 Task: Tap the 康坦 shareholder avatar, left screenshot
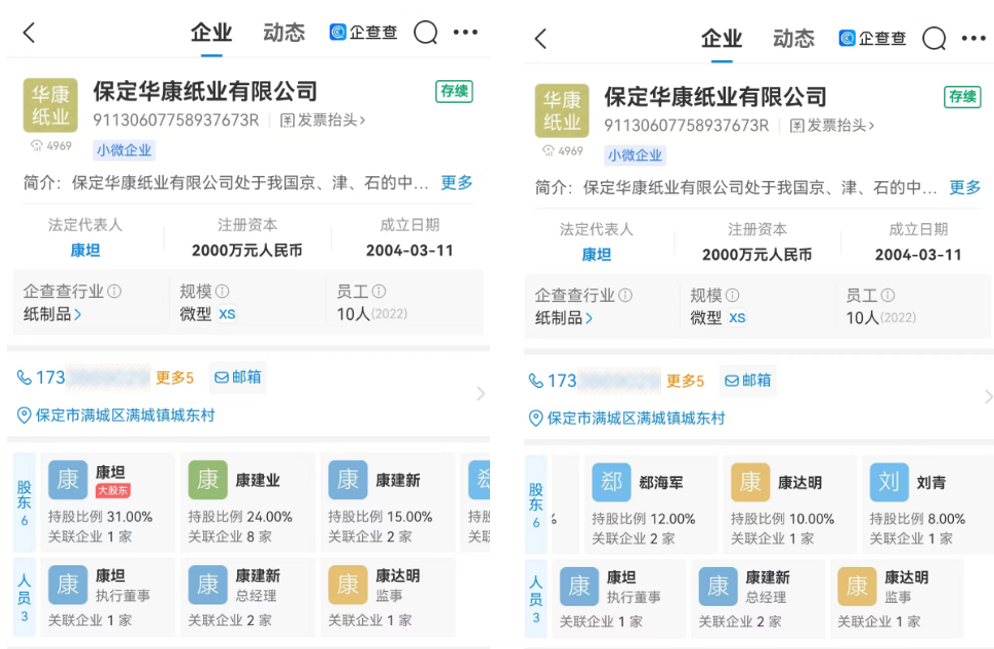tap(68, 480)
